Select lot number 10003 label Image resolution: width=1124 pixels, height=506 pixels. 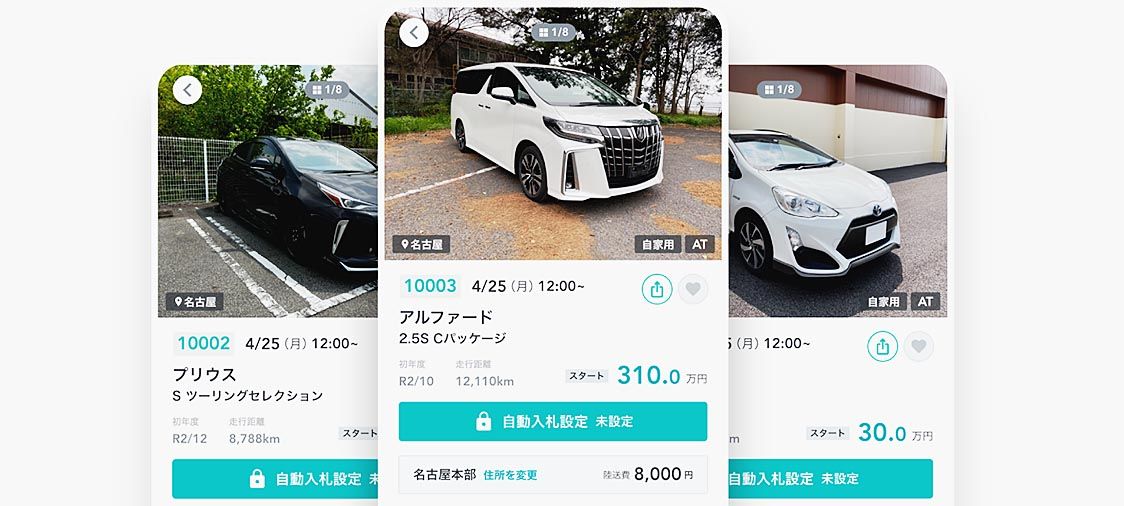click(430, 286)
